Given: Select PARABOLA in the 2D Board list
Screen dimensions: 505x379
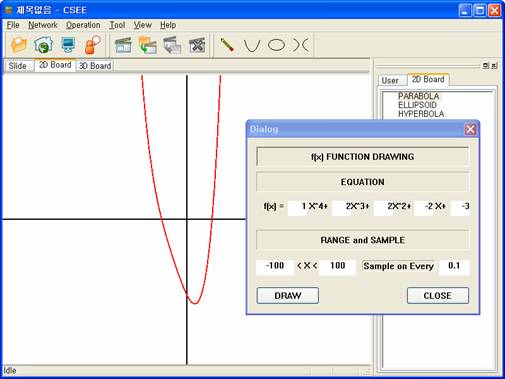Looking at the screenshot, I should pos(419,96).
